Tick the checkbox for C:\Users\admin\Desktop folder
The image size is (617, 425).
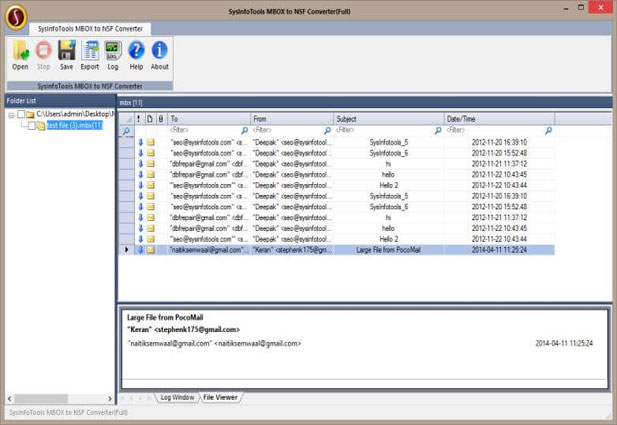[x=21, y=114]
